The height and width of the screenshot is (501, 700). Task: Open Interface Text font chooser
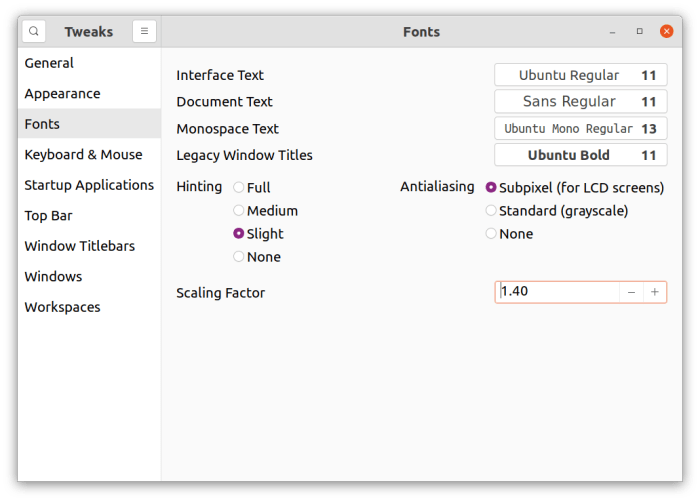[580, 75]
